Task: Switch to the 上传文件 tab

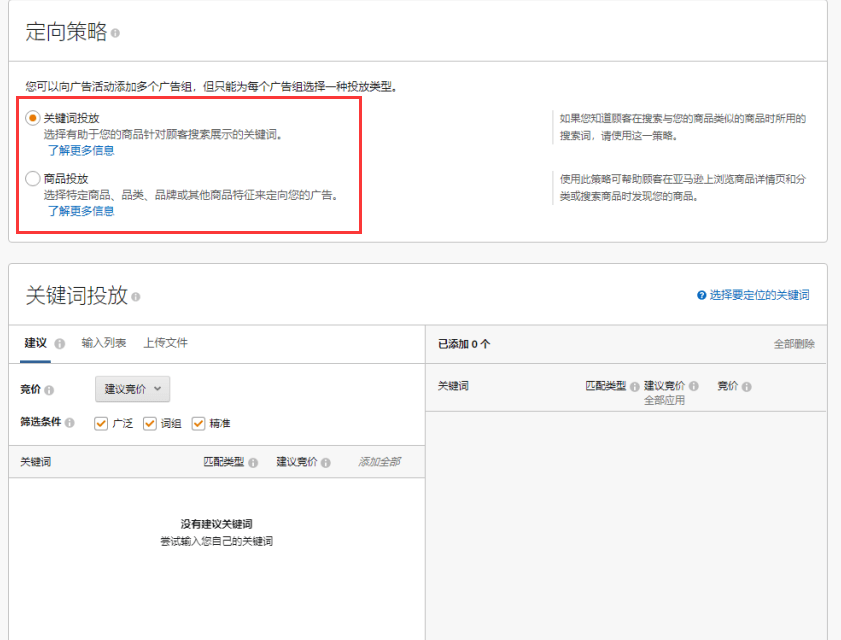Action: point(165,343)
